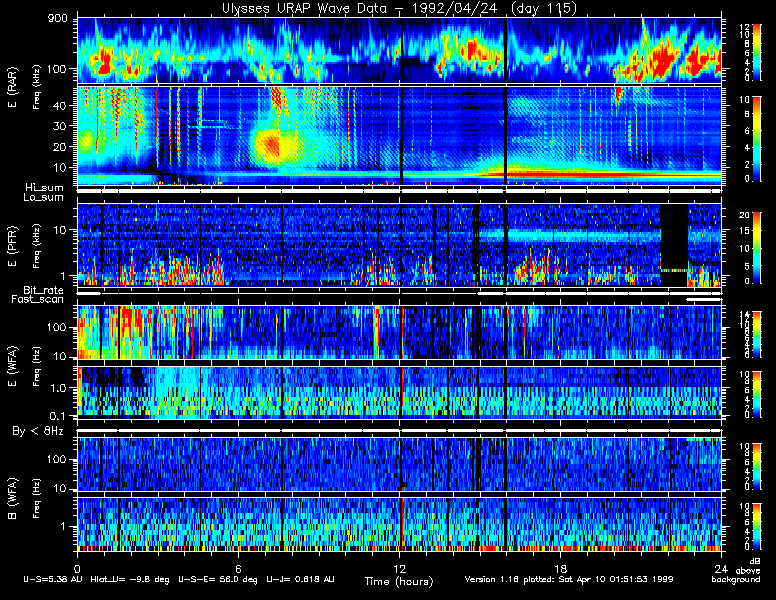Click the hour 6 tick label on time axis
Screen dimensions: 776x600
[238, 568]
